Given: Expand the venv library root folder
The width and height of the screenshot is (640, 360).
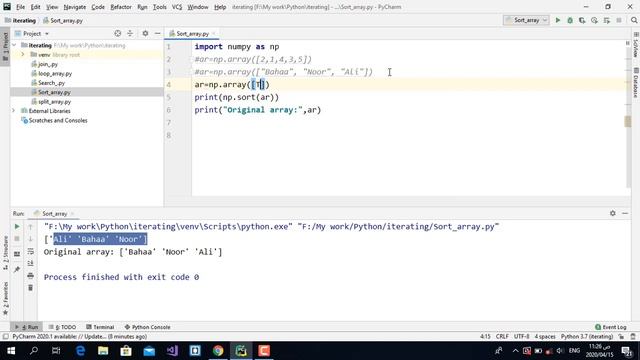Looking at the screenshot, I should tap(23, 55).
